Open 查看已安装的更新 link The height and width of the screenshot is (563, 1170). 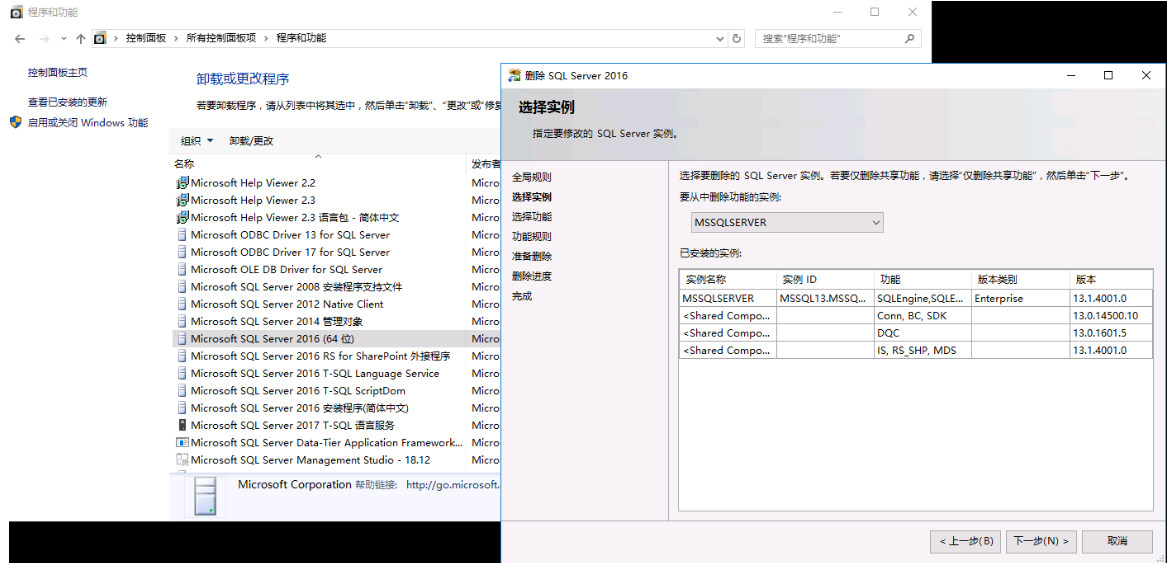click(67, 102)
